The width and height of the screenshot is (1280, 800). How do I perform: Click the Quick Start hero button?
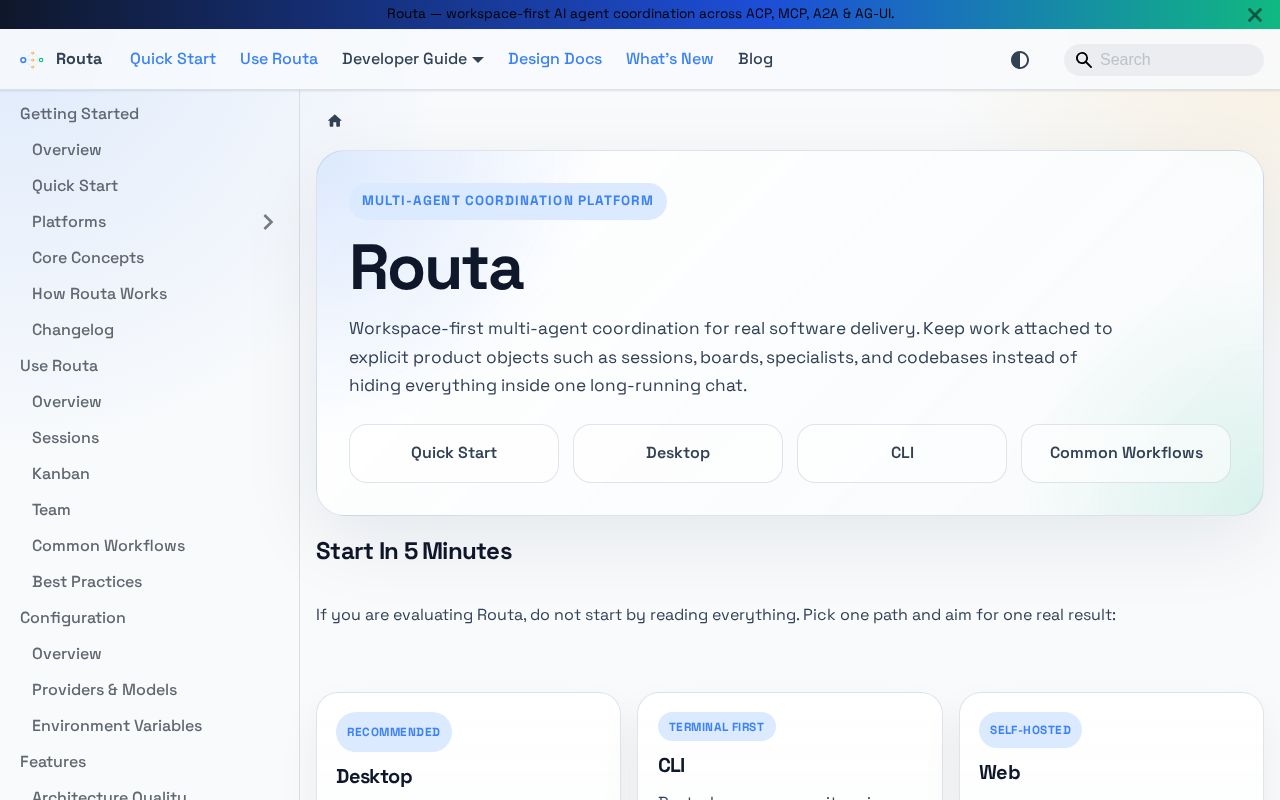coord(454,453)
